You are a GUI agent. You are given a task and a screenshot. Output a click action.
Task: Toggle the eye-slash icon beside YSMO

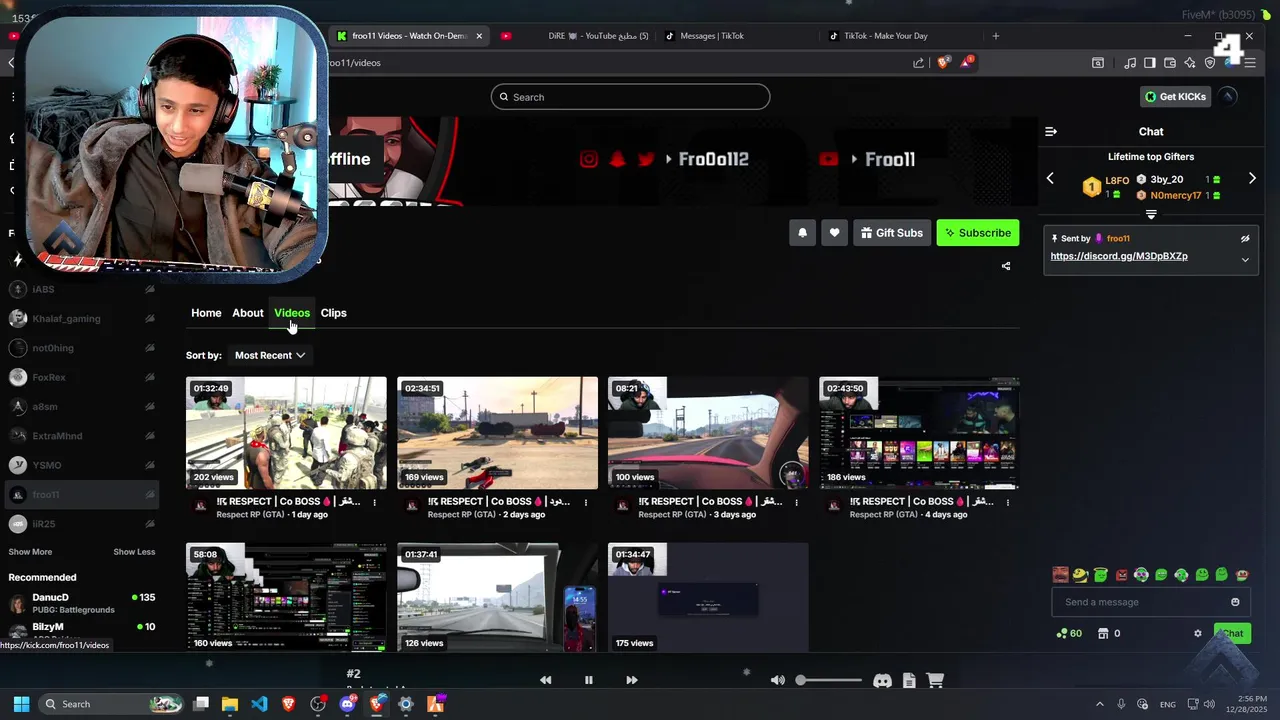point(150,465)
